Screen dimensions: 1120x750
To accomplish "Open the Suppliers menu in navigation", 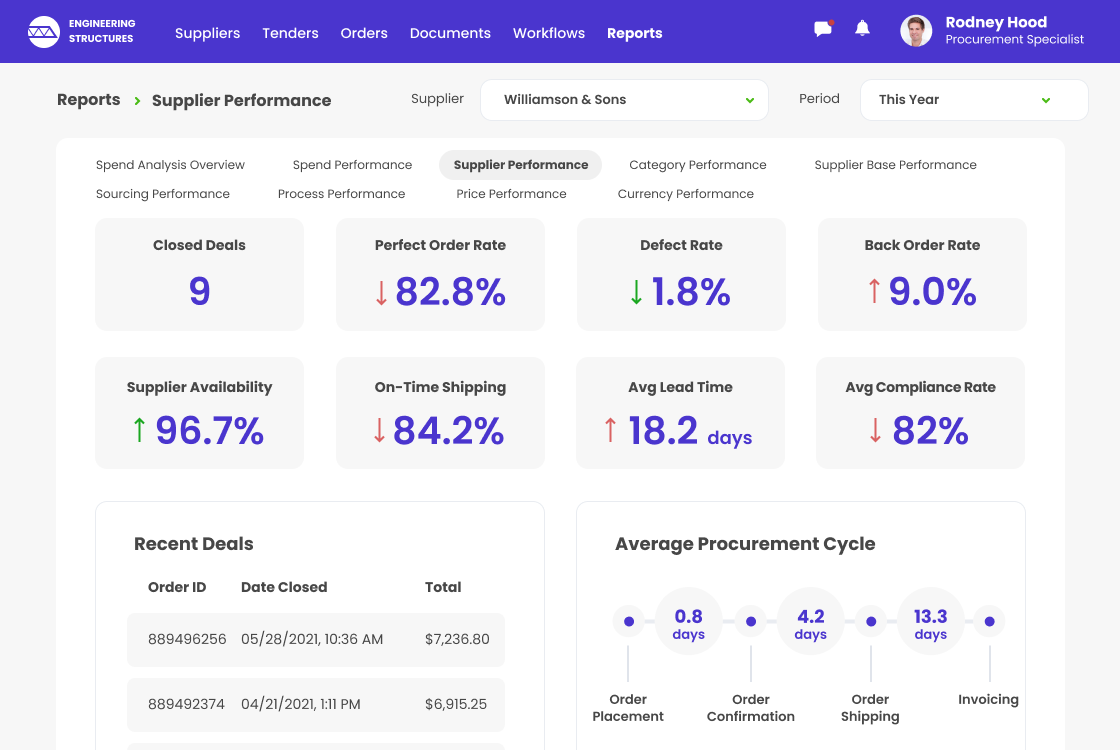I will 207,33.
